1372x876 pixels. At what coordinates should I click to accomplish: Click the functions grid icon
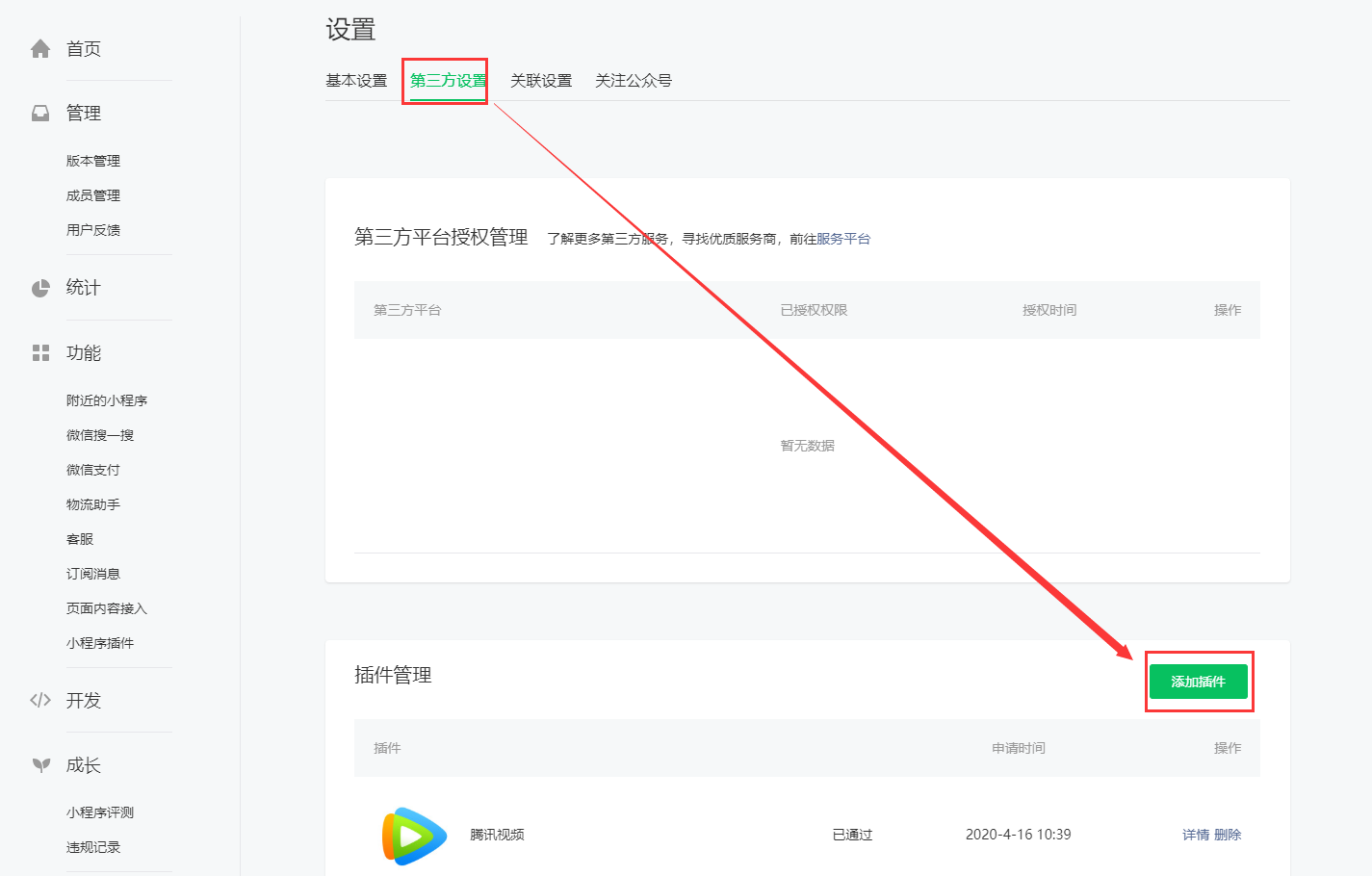[x=40, y=353]
